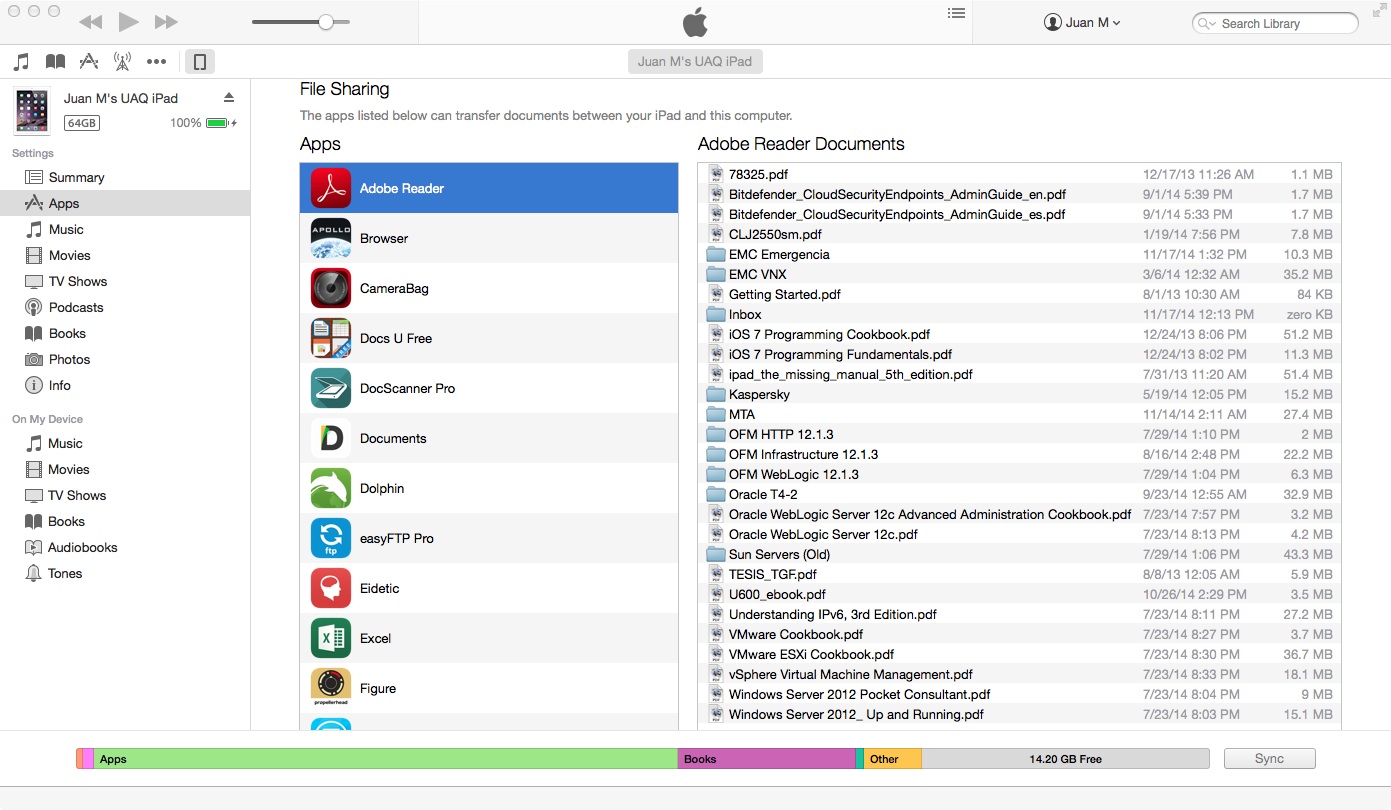Eject Juan M's UAQ iPad
The image size is (1391, 810).
point(229,98)
